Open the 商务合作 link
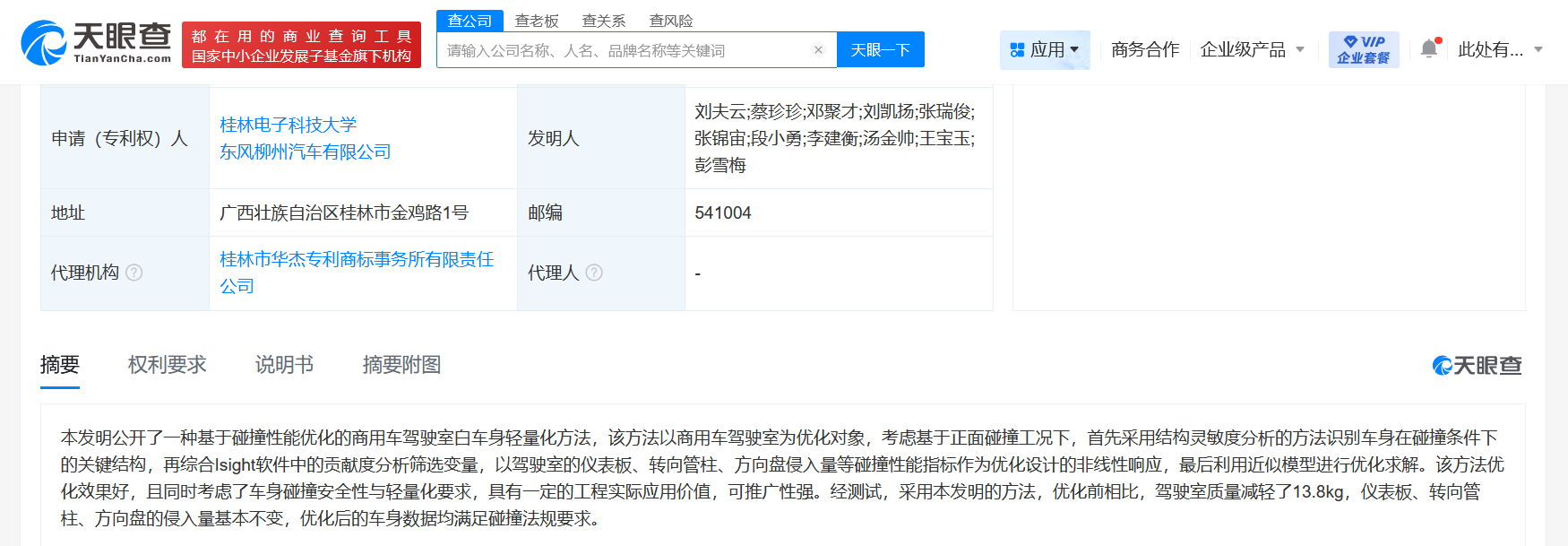 pos(1145,49)
